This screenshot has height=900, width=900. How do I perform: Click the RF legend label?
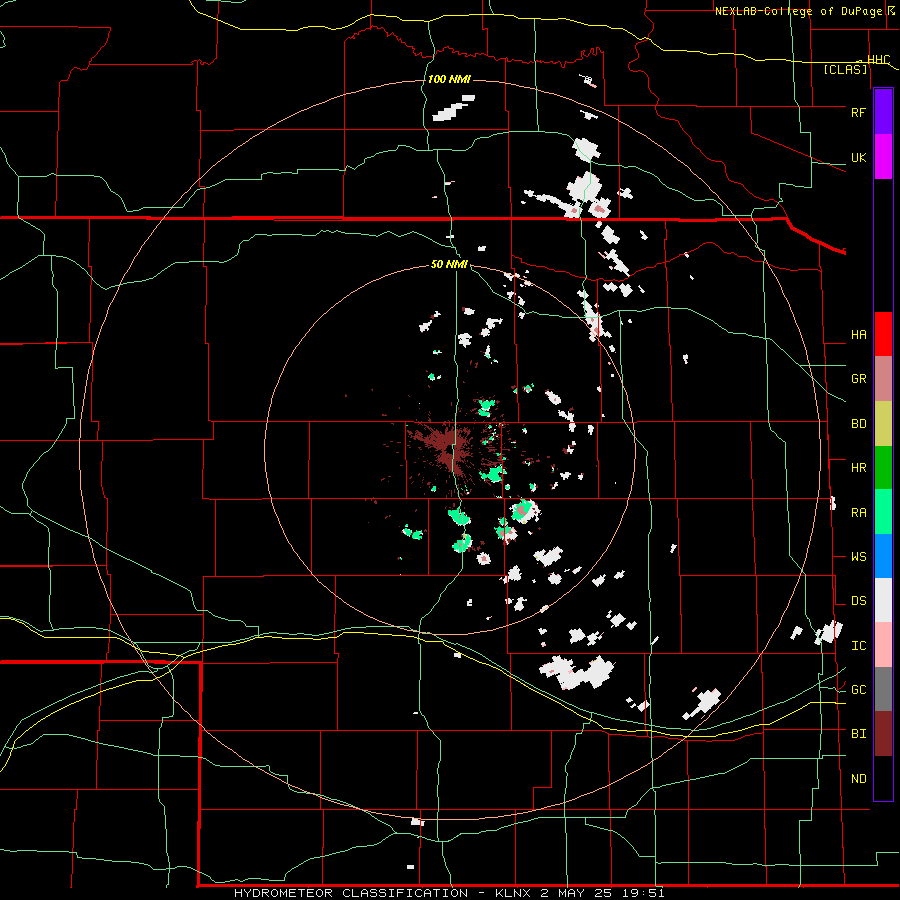[x=858, y=112]
